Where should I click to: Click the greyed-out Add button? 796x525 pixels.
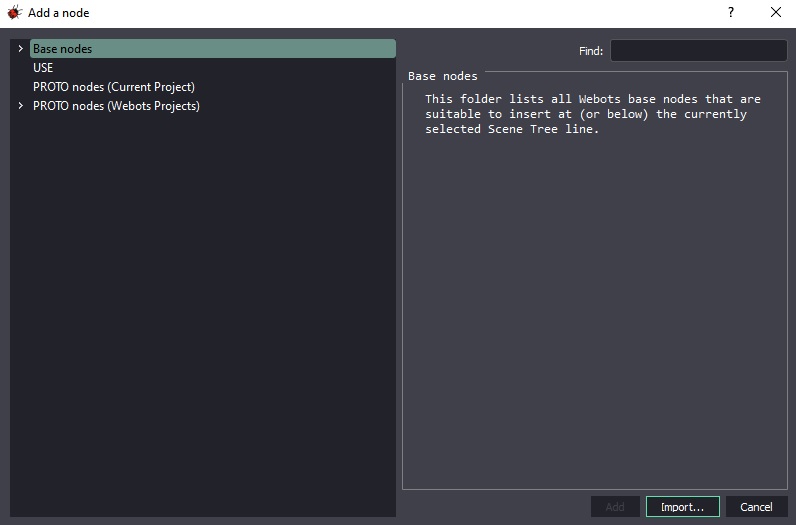(x=615, y=507)
